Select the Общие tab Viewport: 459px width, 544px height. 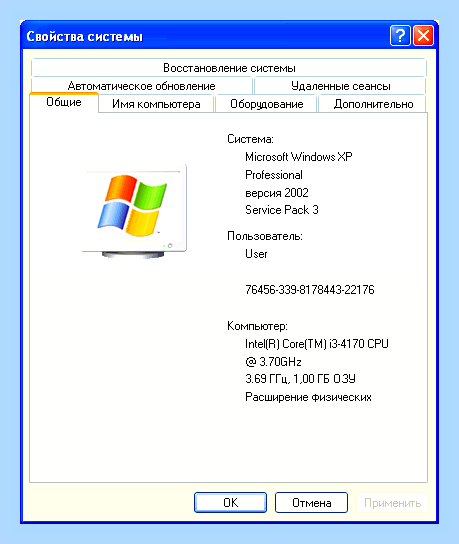point(64,102)
